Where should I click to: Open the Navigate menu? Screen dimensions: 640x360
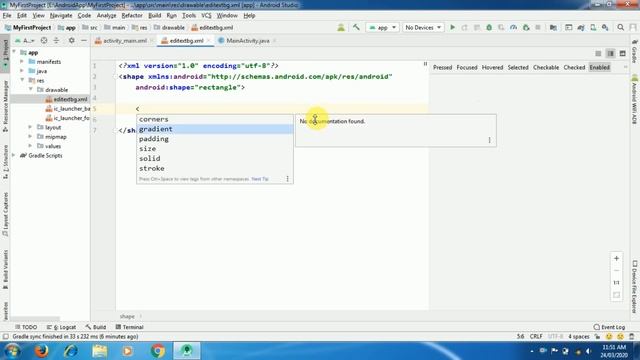click(61, 16)
